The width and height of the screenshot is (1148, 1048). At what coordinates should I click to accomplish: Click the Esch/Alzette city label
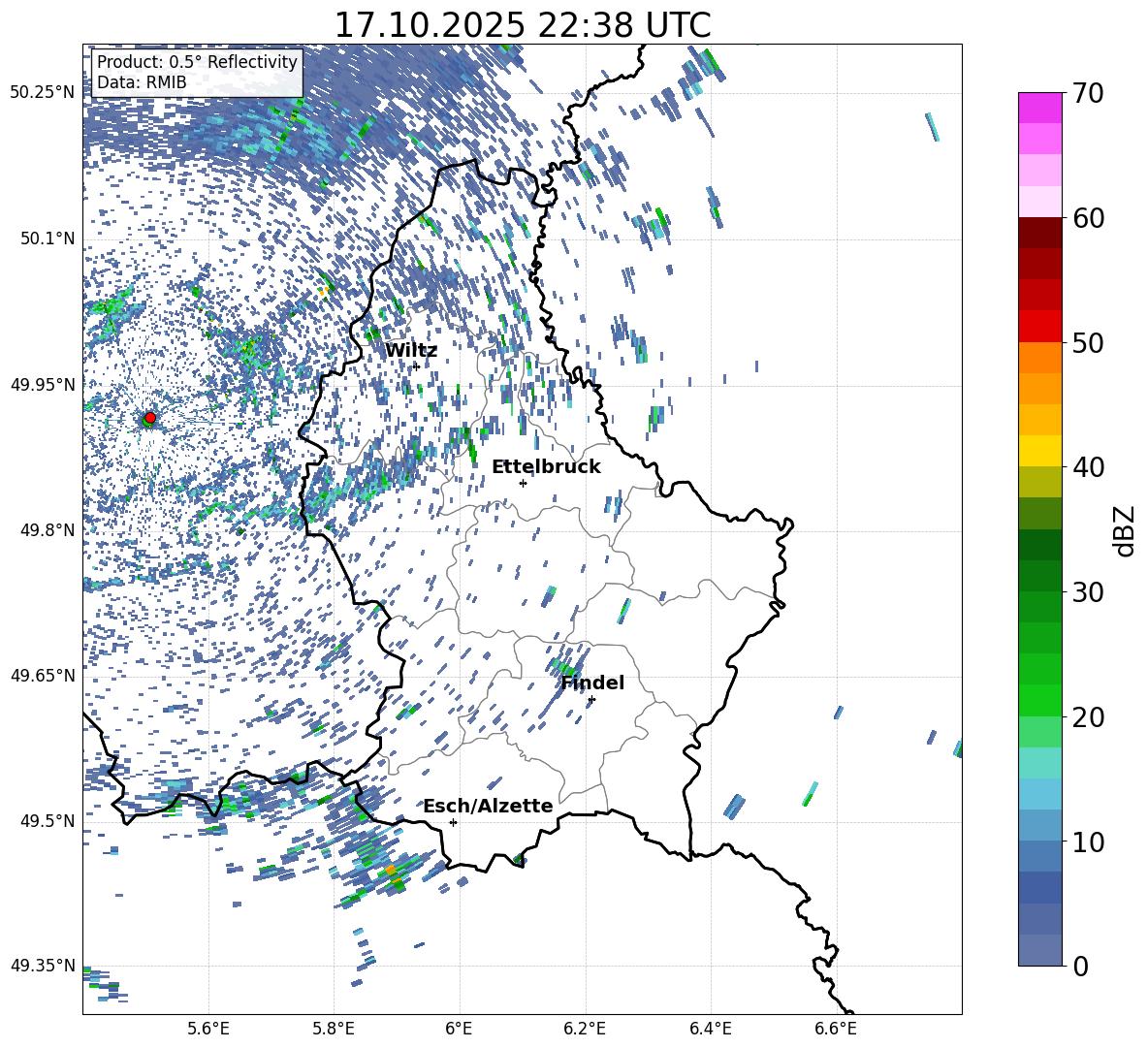click(488, 806)
